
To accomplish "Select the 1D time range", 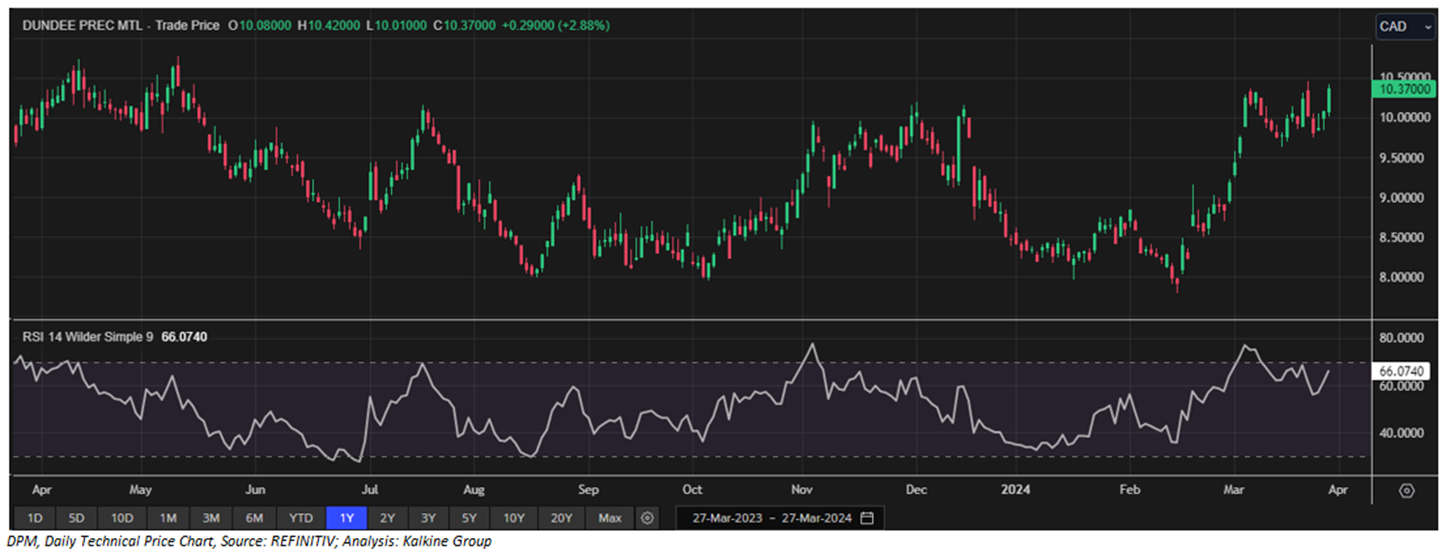I will [34, 518].
